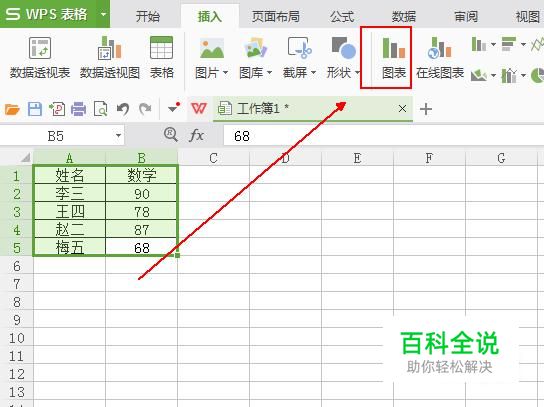Switch to the 开始 tab
Viewport: 544px width, 407px height.
pos(148,16)
